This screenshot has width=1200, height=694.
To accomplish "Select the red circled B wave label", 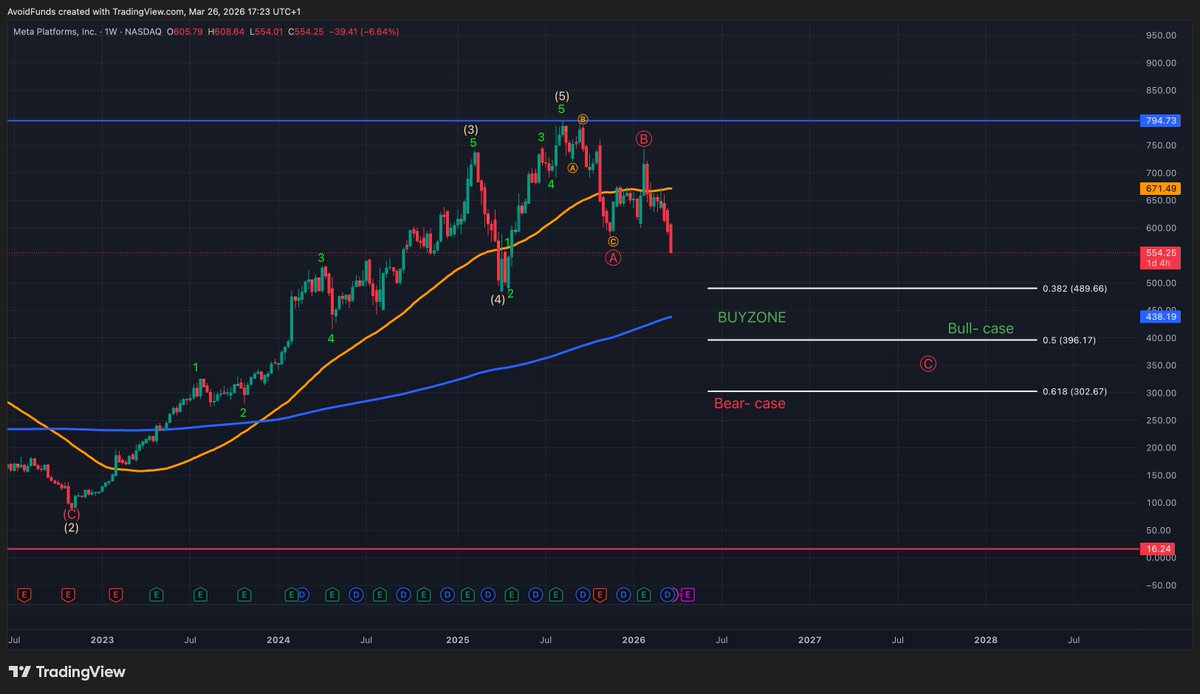I will click(x=645, y=138).
